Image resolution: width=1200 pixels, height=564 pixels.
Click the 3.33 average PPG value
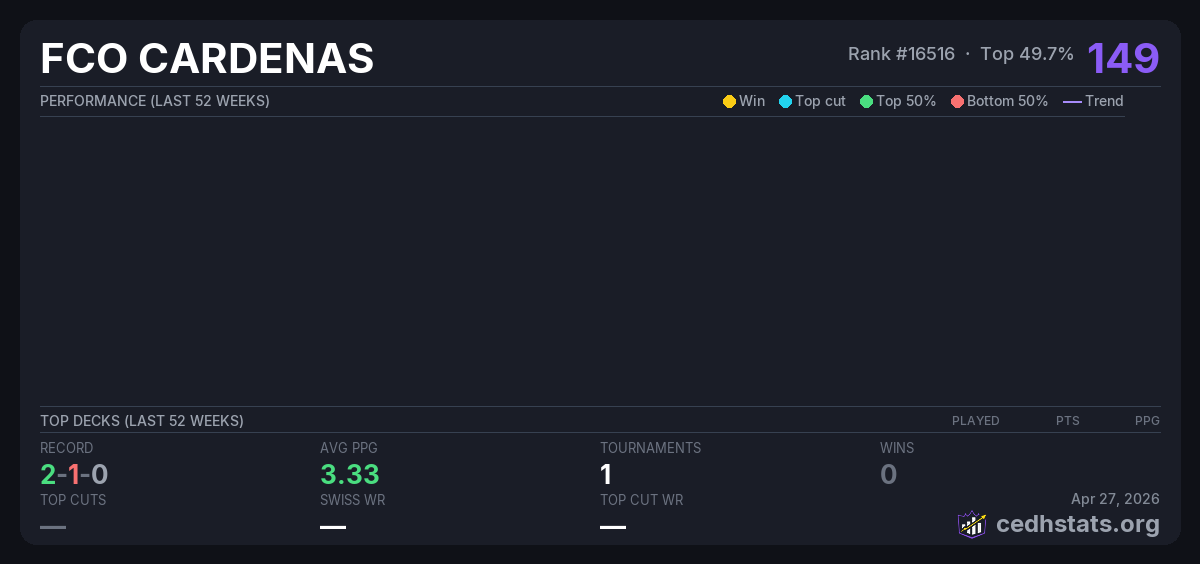point(349,474)
